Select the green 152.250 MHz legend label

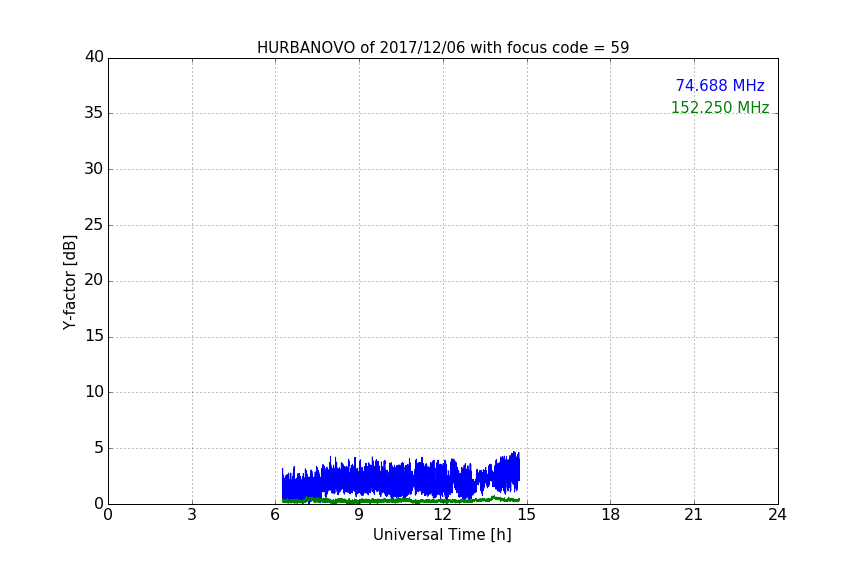pos(720,107)
